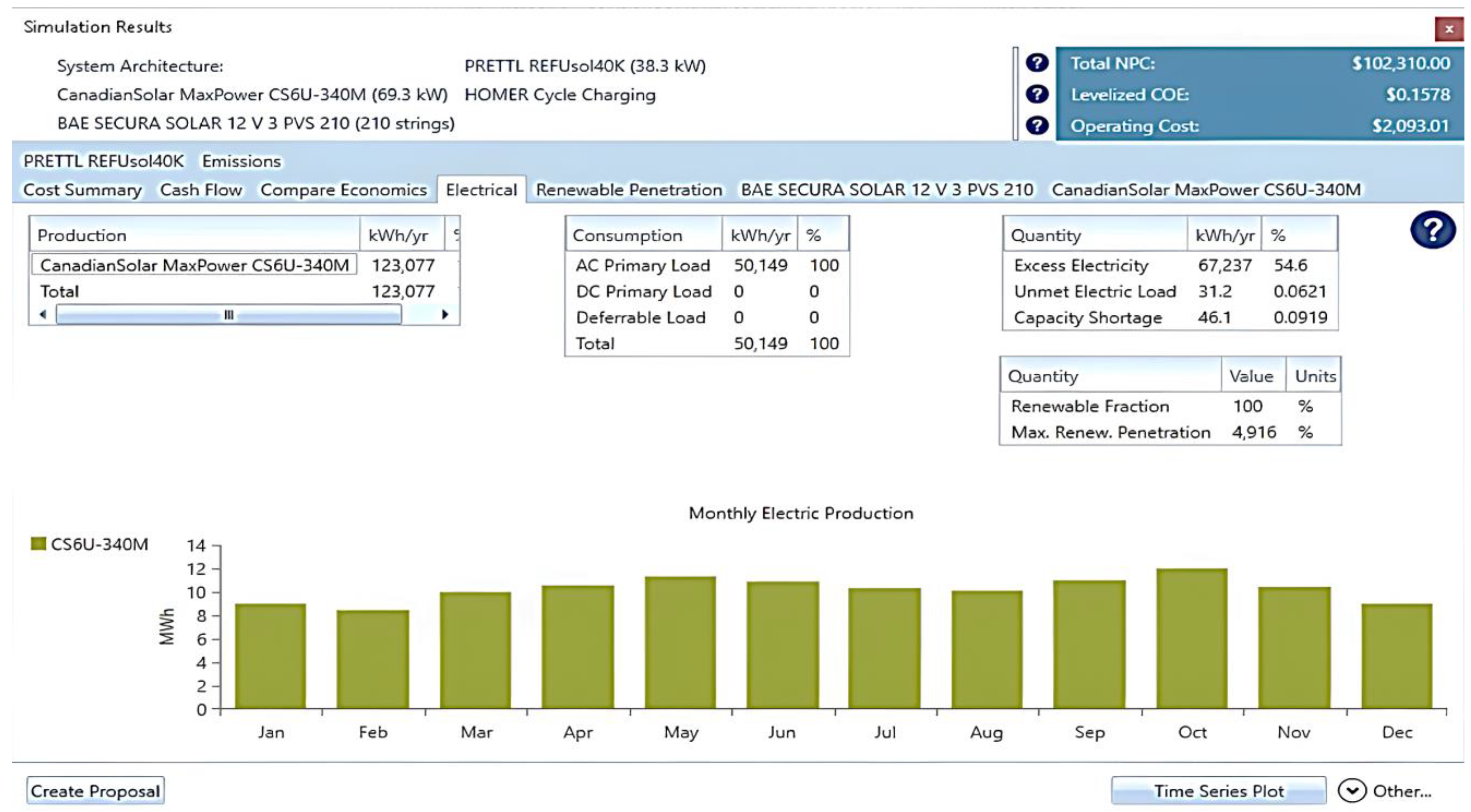Select the Renewable Penetration tab

tap(629, 190)
